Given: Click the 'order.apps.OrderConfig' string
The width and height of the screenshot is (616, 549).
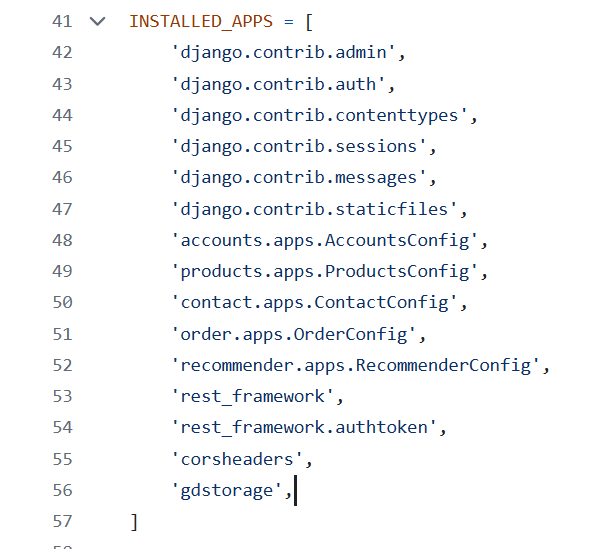Looking at the screenshot, I should tap(294, 334).
